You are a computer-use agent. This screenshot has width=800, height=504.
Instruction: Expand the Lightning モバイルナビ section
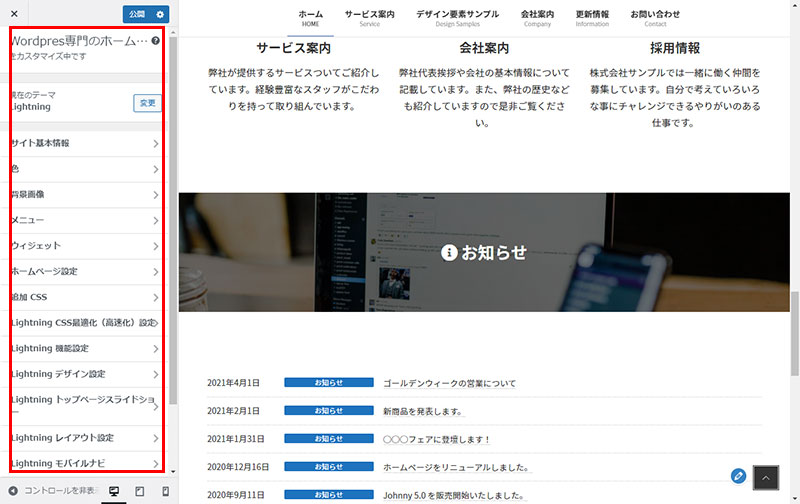pos(85,463)
